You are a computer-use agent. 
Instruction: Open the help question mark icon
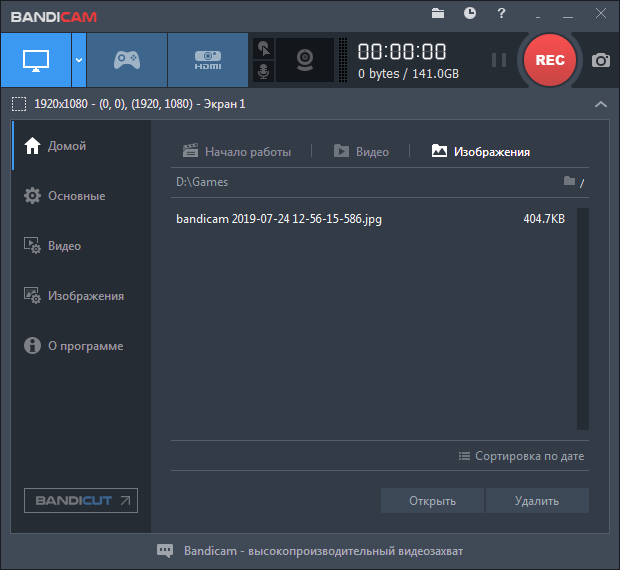(x=501, y=14)
